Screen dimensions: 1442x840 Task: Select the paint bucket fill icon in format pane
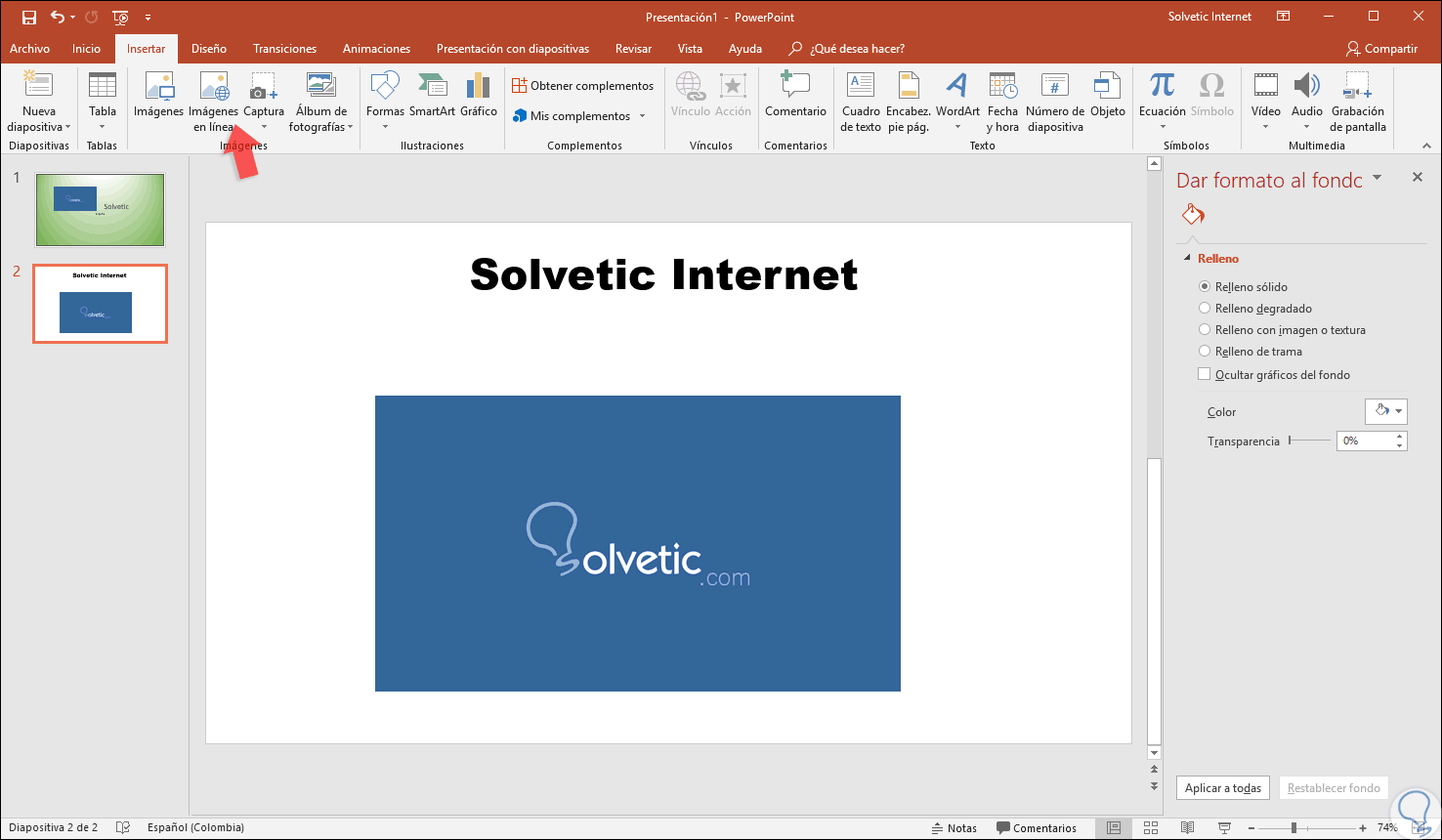tap(1193, 214)
